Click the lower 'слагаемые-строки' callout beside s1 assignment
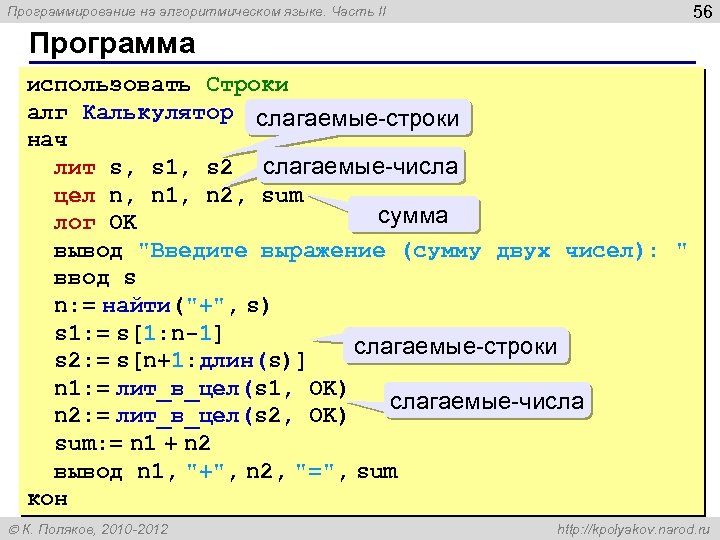720x540 pixels. pos(456,346)
